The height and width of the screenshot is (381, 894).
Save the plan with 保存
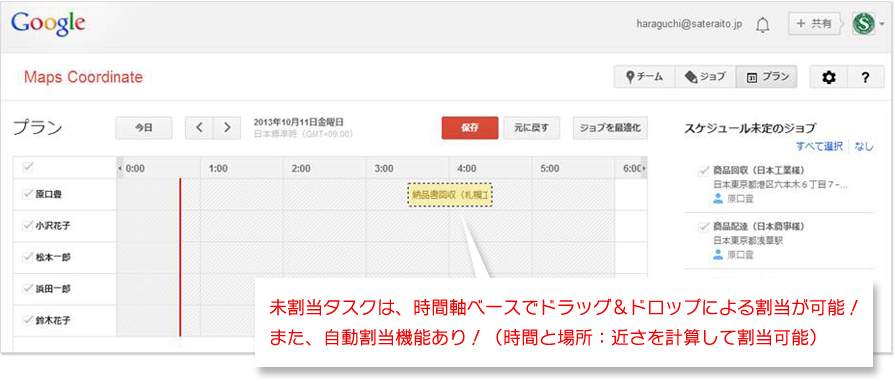tap(470, 128)
